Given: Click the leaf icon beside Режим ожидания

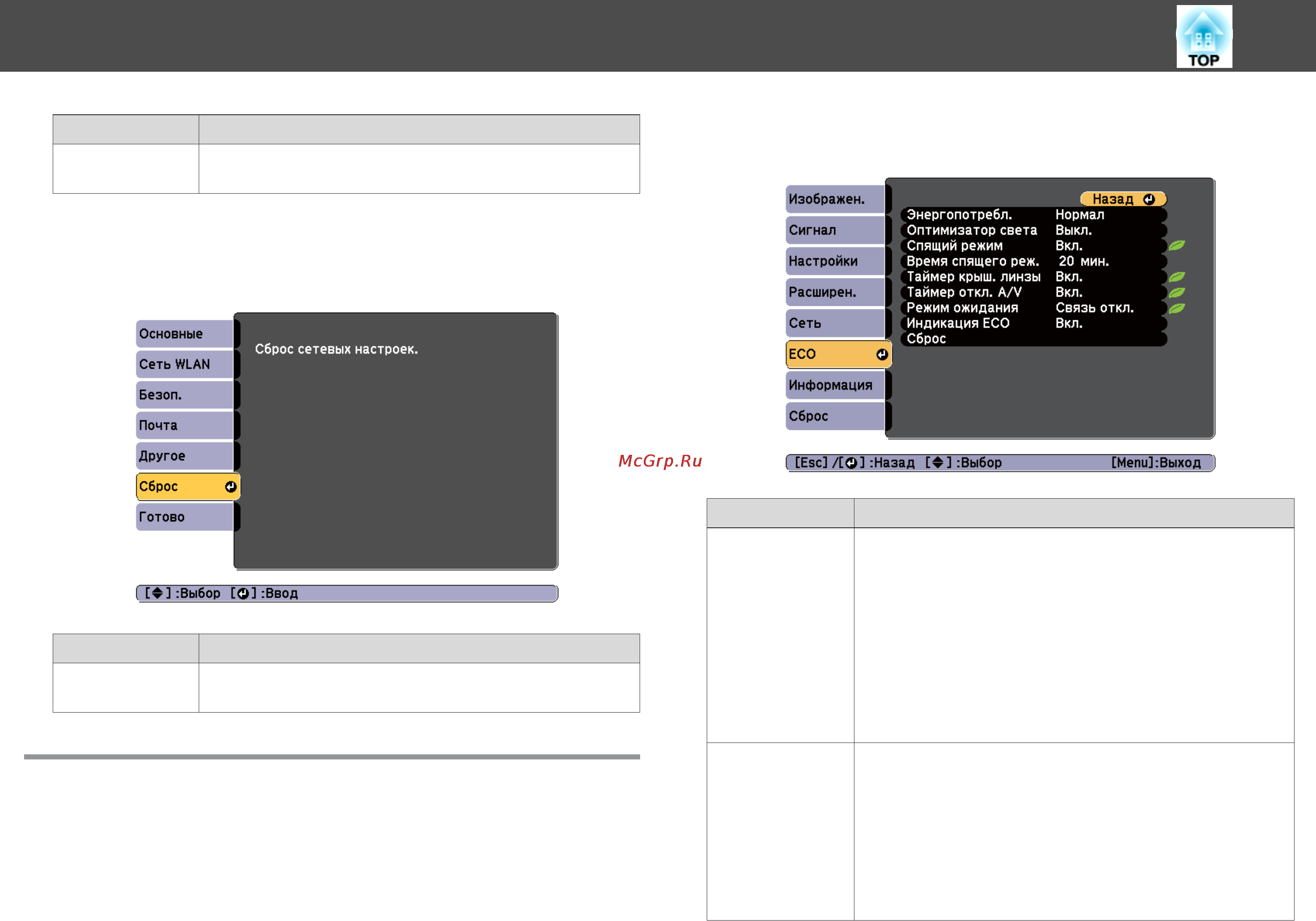Looking at the screenshot, I should click(x=1176, y=308).
